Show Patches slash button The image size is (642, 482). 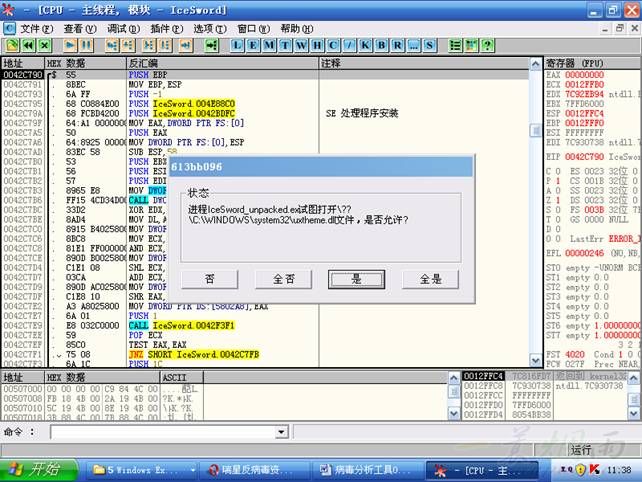click(349, 45)
